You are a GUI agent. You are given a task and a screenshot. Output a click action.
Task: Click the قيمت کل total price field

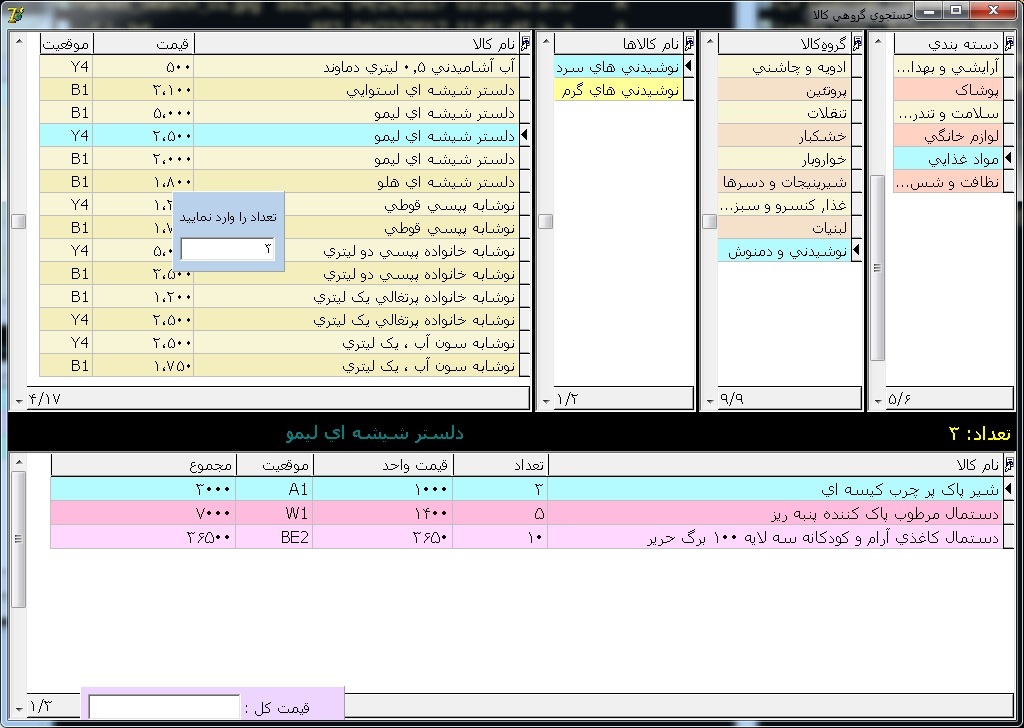[x=165, y=707]
